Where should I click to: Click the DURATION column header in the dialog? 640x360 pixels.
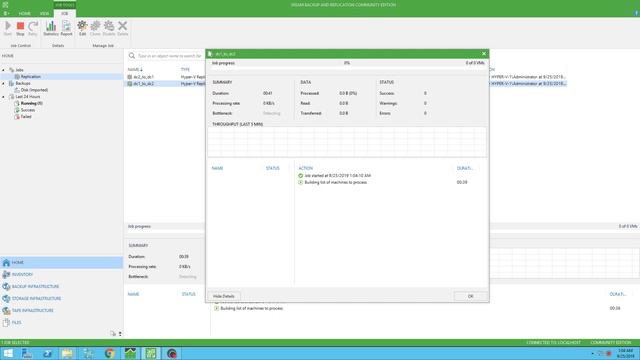pyautogui.click(x=464, y=168)
